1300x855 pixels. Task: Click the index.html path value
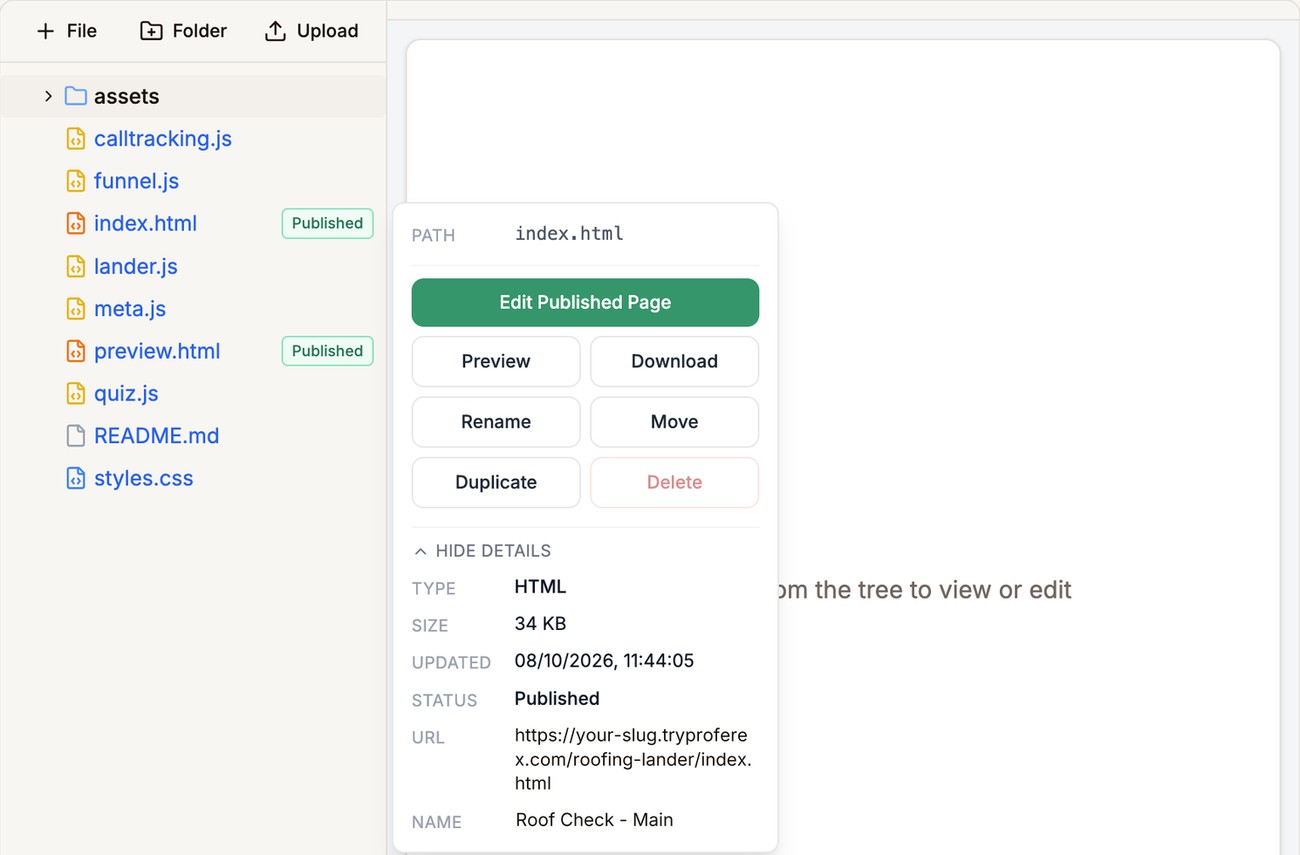pyautogui.click(x=569, y=234)
